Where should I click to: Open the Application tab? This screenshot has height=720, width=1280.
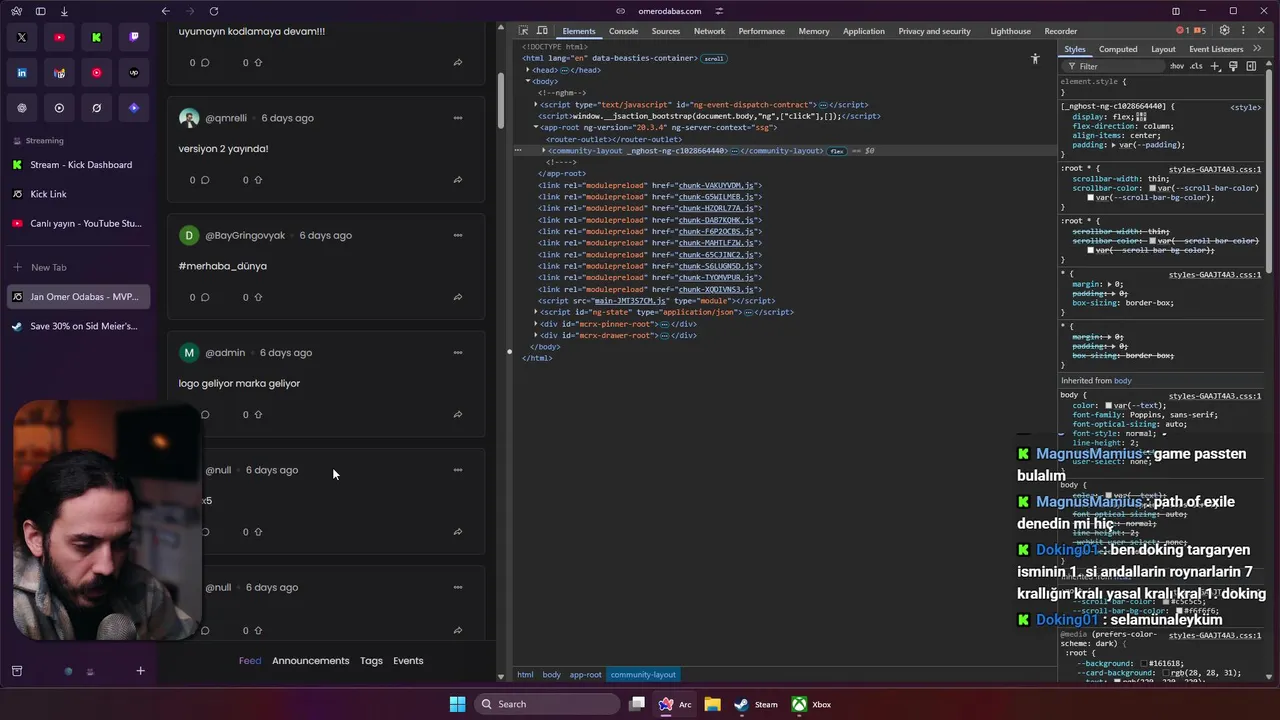(x=863, y=31)
